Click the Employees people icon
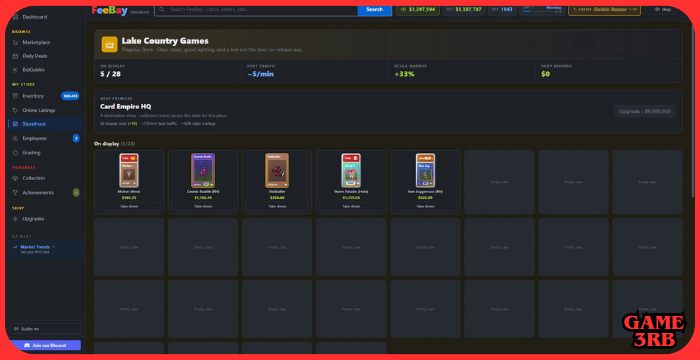 15,138
